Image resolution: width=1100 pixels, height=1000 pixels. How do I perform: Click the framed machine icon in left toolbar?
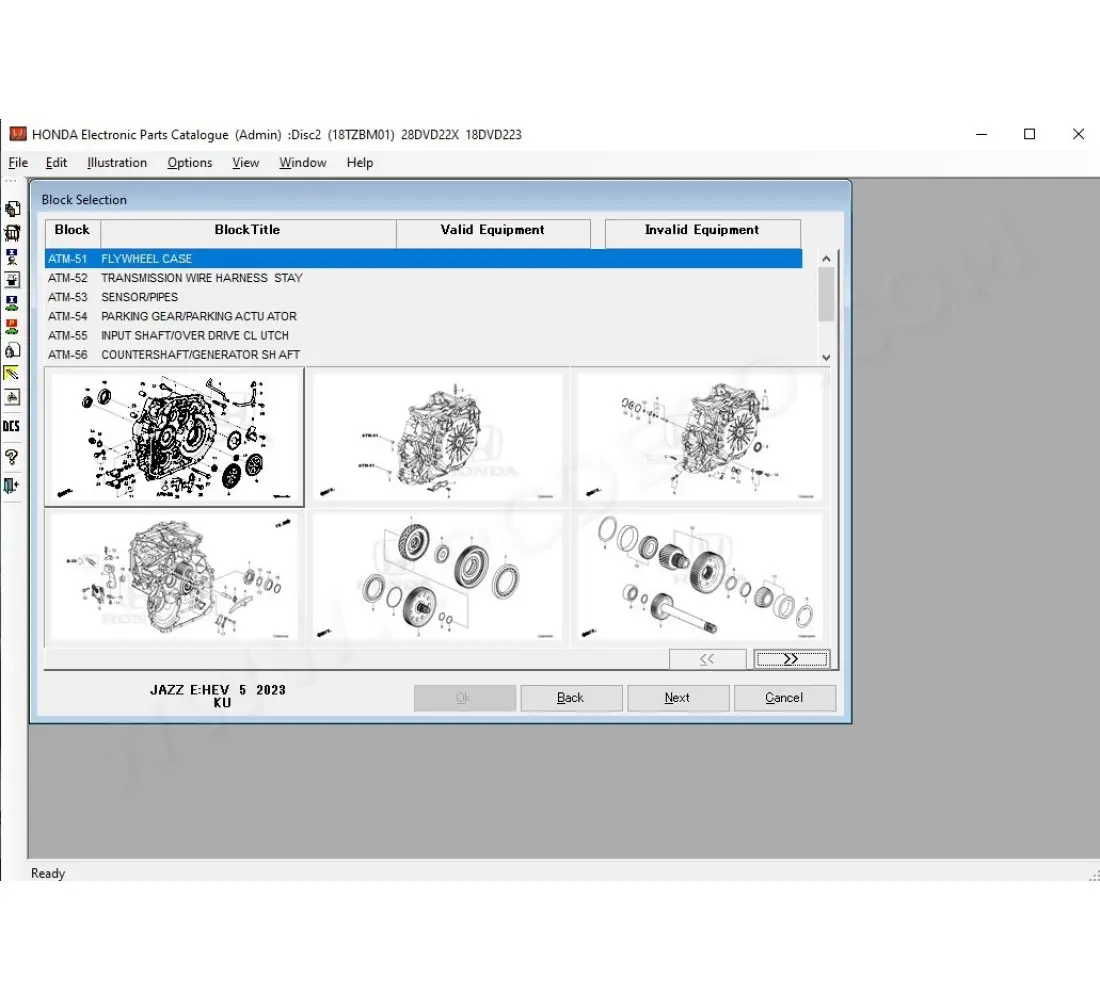[12, 279]
